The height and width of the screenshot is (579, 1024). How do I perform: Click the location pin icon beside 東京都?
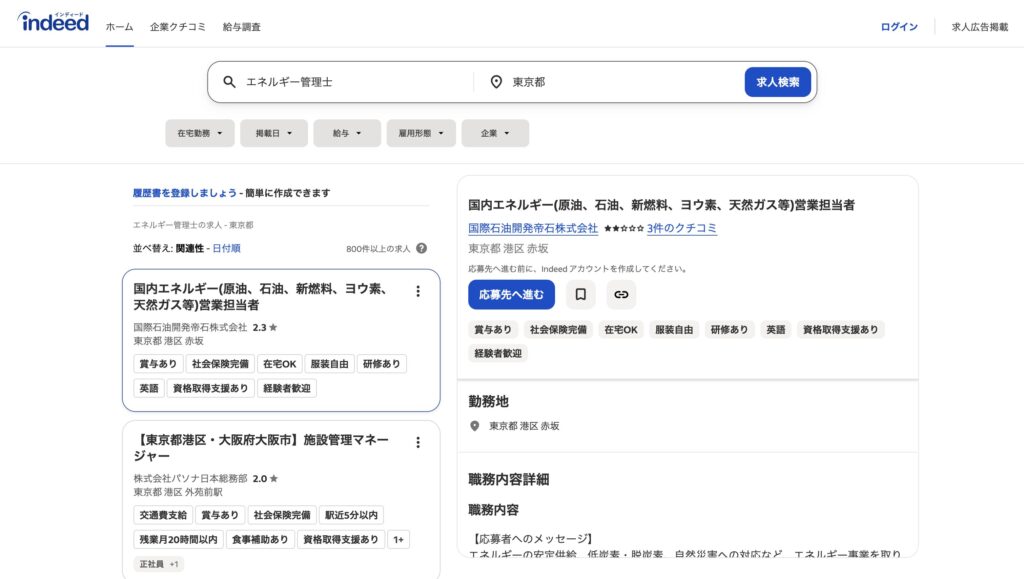pyautogui.click(x=495, y=82)
